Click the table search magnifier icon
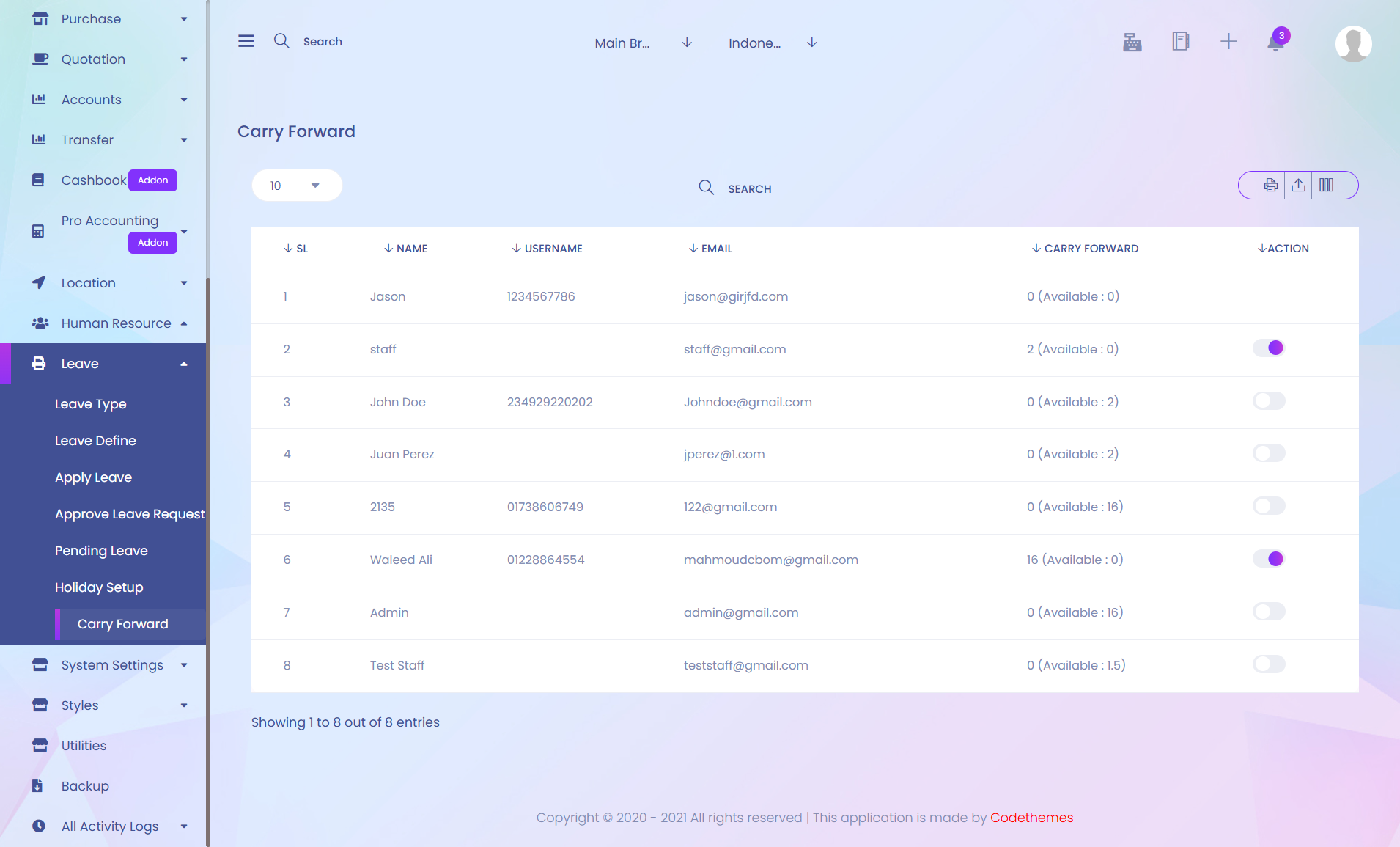This screenshot has height=847, width=1400. pyautogui.click(x=707, y=188)
